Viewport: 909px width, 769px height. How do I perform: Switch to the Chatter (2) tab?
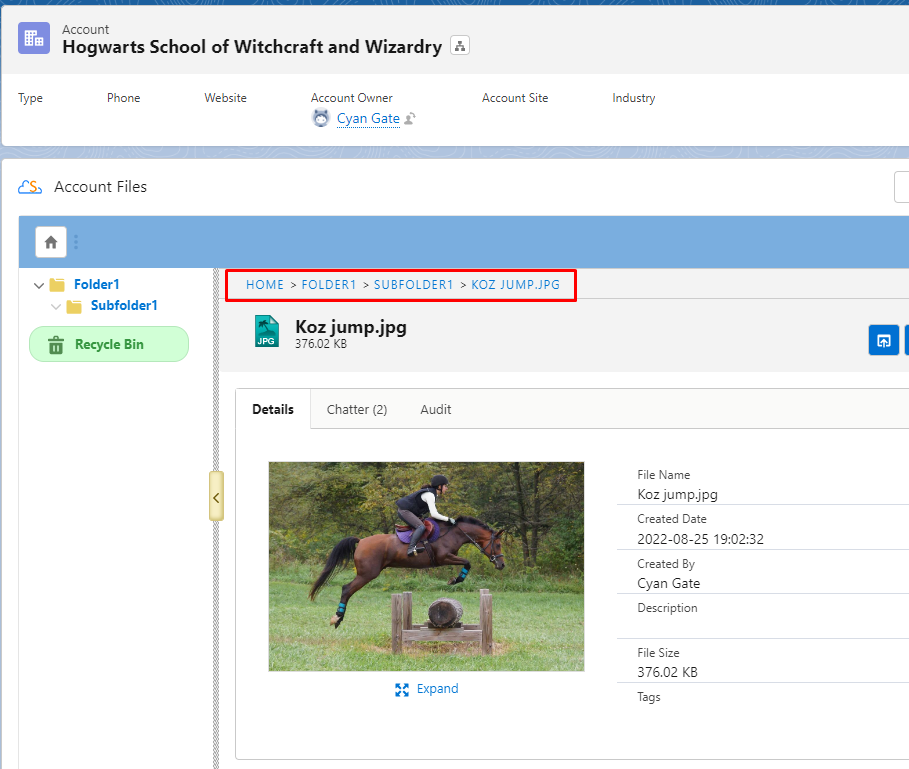pos(356,409)
